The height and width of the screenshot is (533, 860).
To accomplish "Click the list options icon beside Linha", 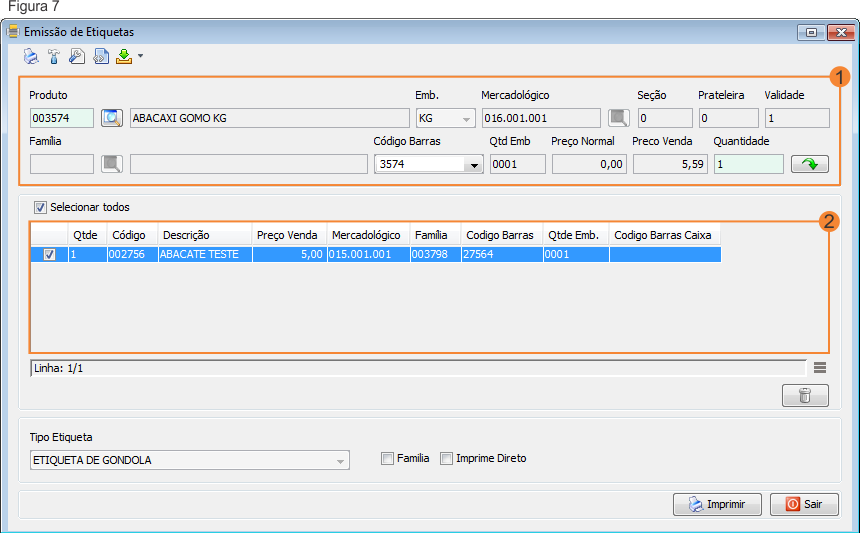I will click(x=820, y=368).
